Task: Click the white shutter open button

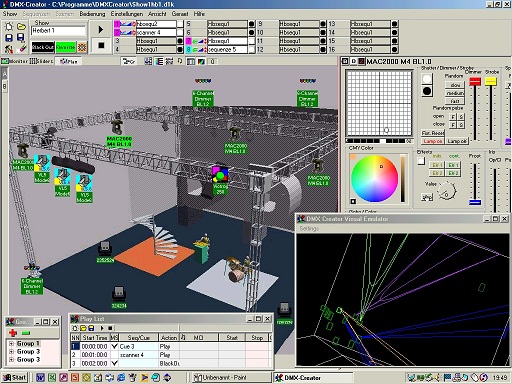Action: click(x=427, y=79)
